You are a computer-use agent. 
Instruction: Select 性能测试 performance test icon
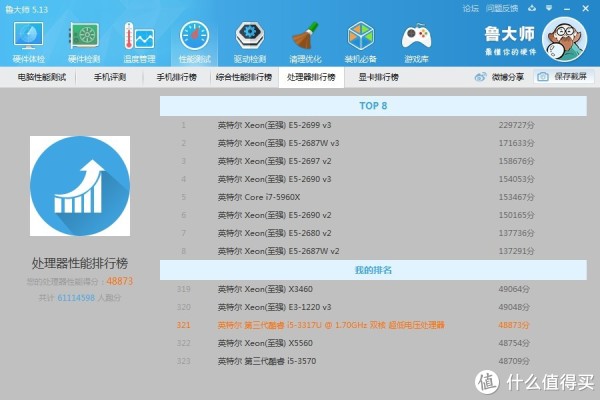click(x=194, y=42)
